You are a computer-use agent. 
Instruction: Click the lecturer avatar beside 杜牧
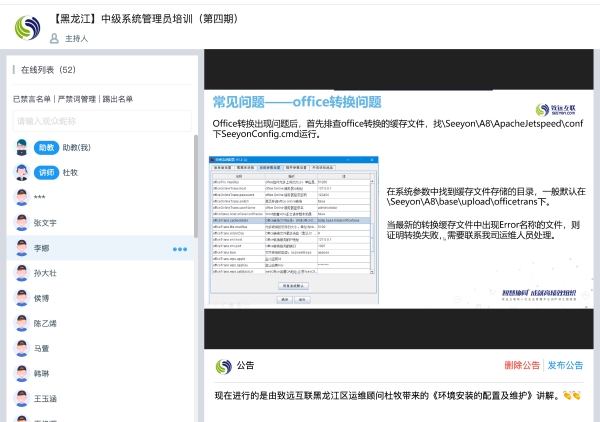(x=22, y=172)
